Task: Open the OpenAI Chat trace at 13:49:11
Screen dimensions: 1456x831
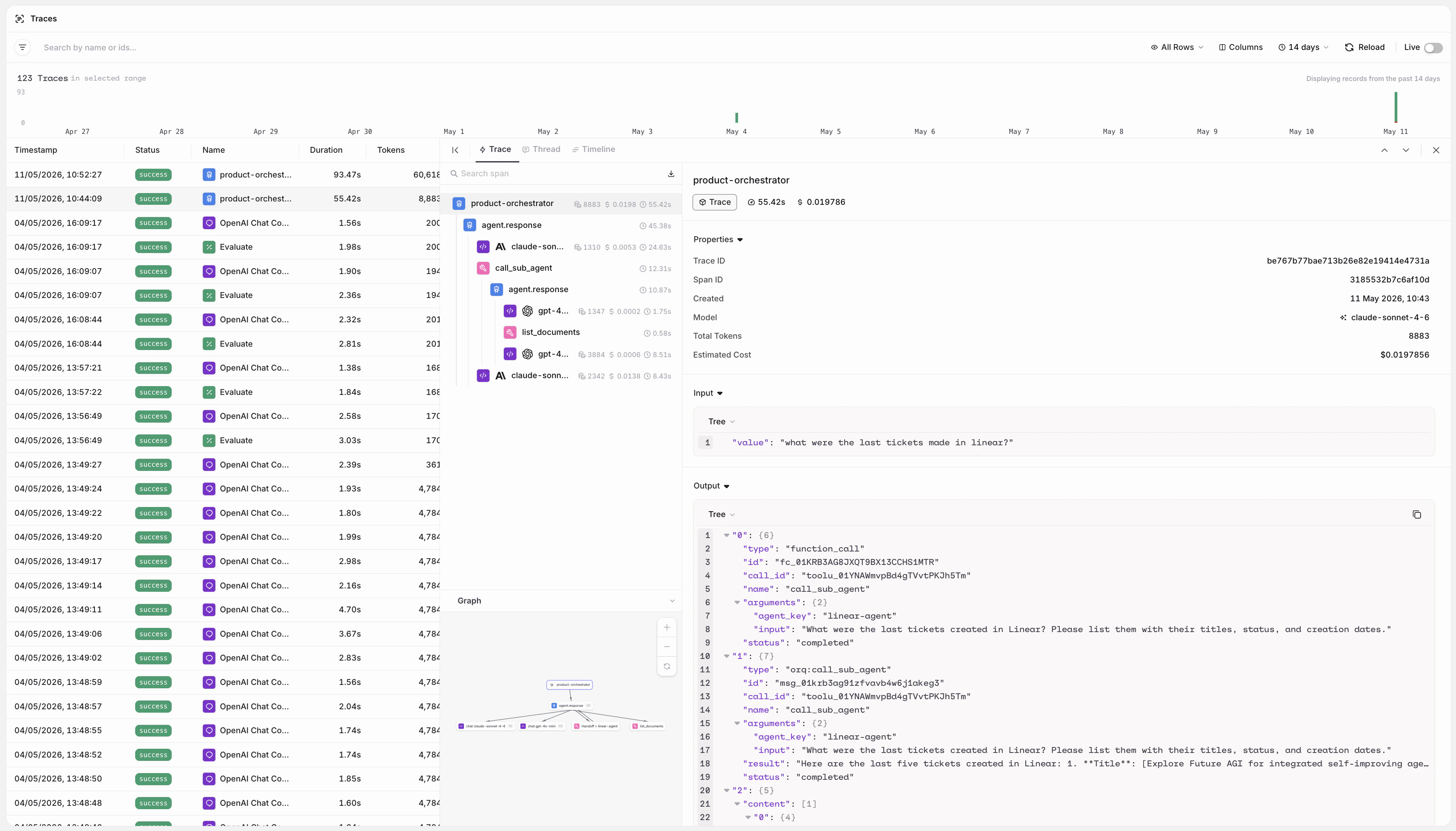Action: click(x=223, y=609)
